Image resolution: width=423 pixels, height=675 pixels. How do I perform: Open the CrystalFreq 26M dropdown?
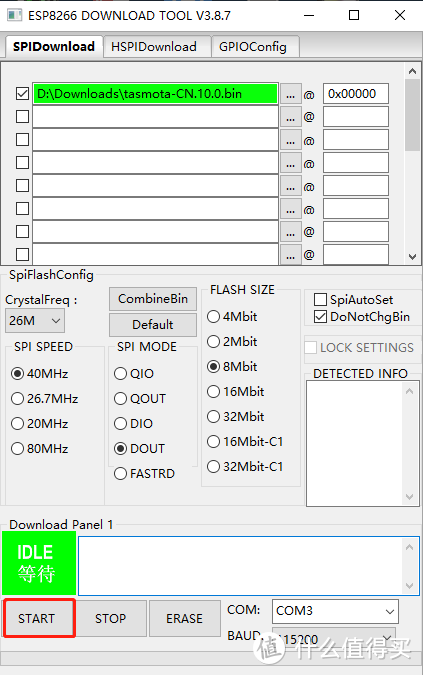(x=35, y=321)
